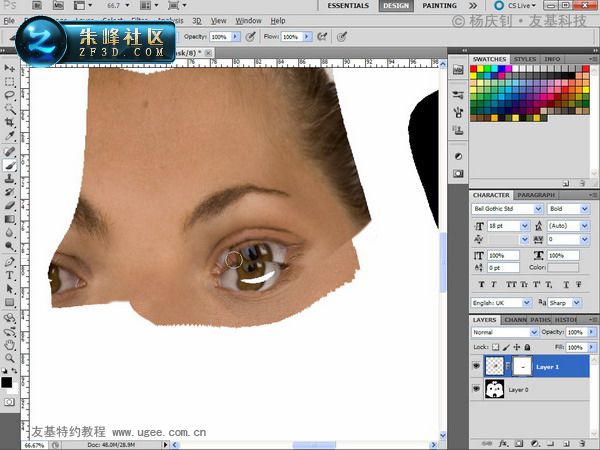Hide Layer 1 with its eye icon
The height and width of the screenshot is (450, 600).
(476, 366)
